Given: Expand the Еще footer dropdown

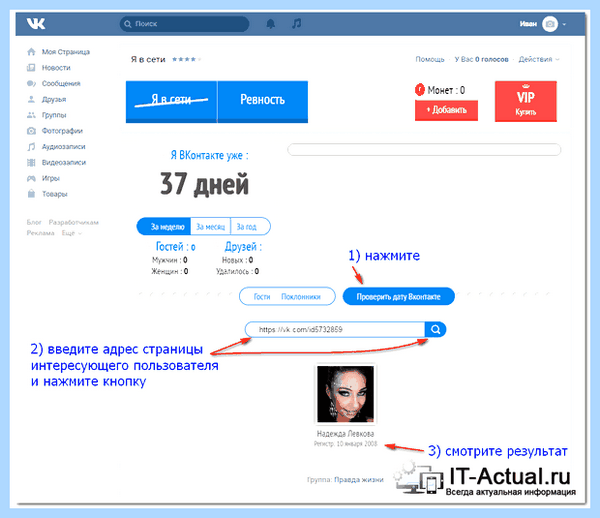Looking at the screenshot, I should pyautogui.click(x=72, y=233).
